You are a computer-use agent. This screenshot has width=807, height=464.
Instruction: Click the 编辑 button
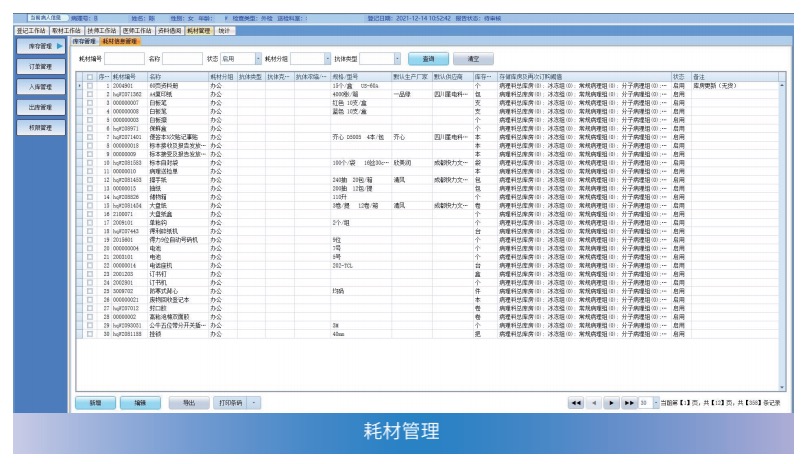click(x=141, y=403)
